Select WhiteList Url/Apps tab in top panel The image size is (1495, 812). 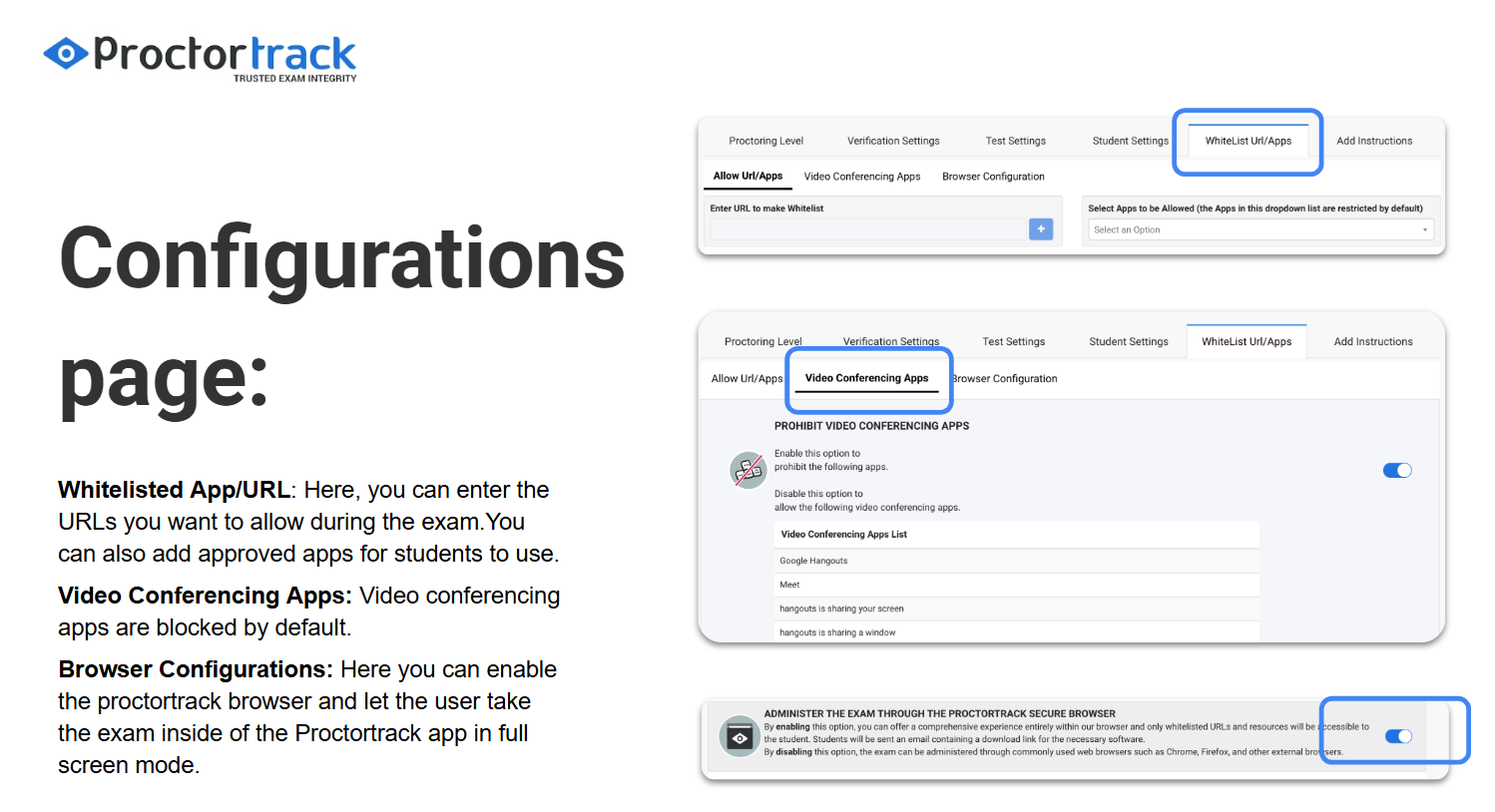click(x=1247, y=141)
